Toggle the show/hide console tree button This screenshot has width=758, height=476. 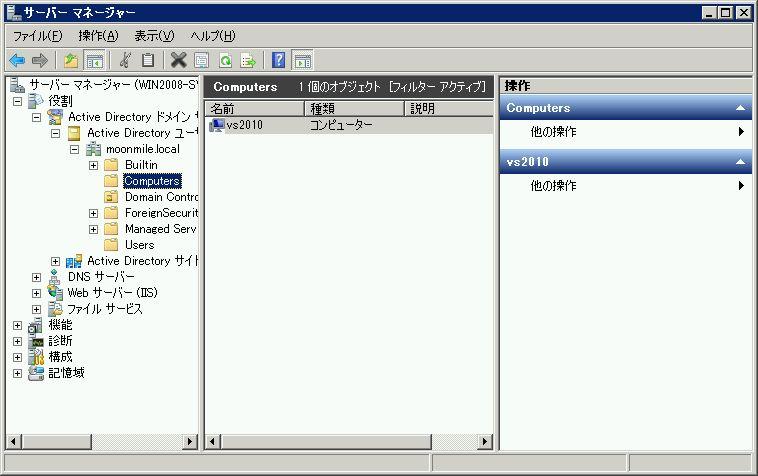95,60
